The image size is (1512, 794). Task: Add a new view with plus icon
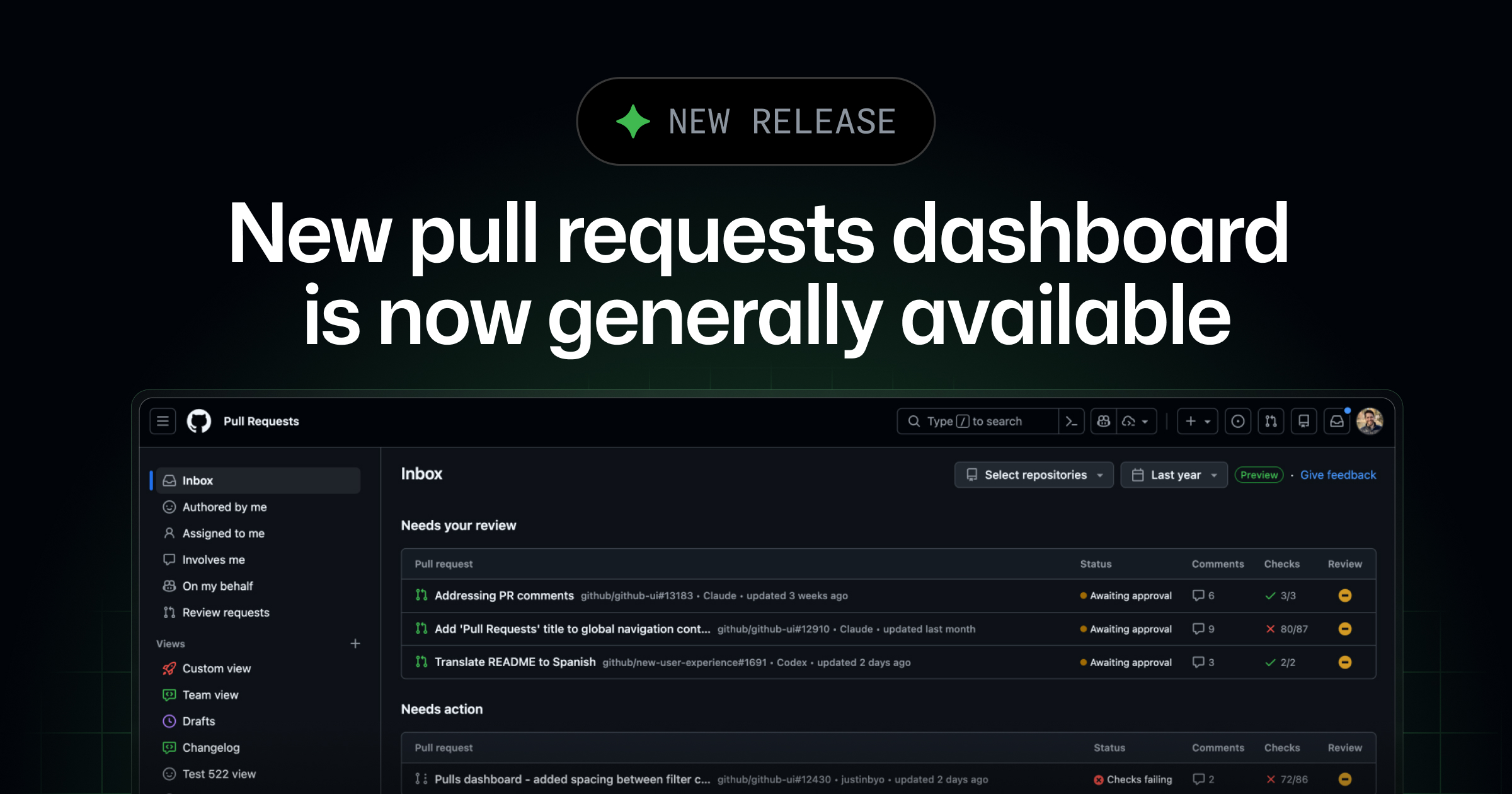coord(355,643)
